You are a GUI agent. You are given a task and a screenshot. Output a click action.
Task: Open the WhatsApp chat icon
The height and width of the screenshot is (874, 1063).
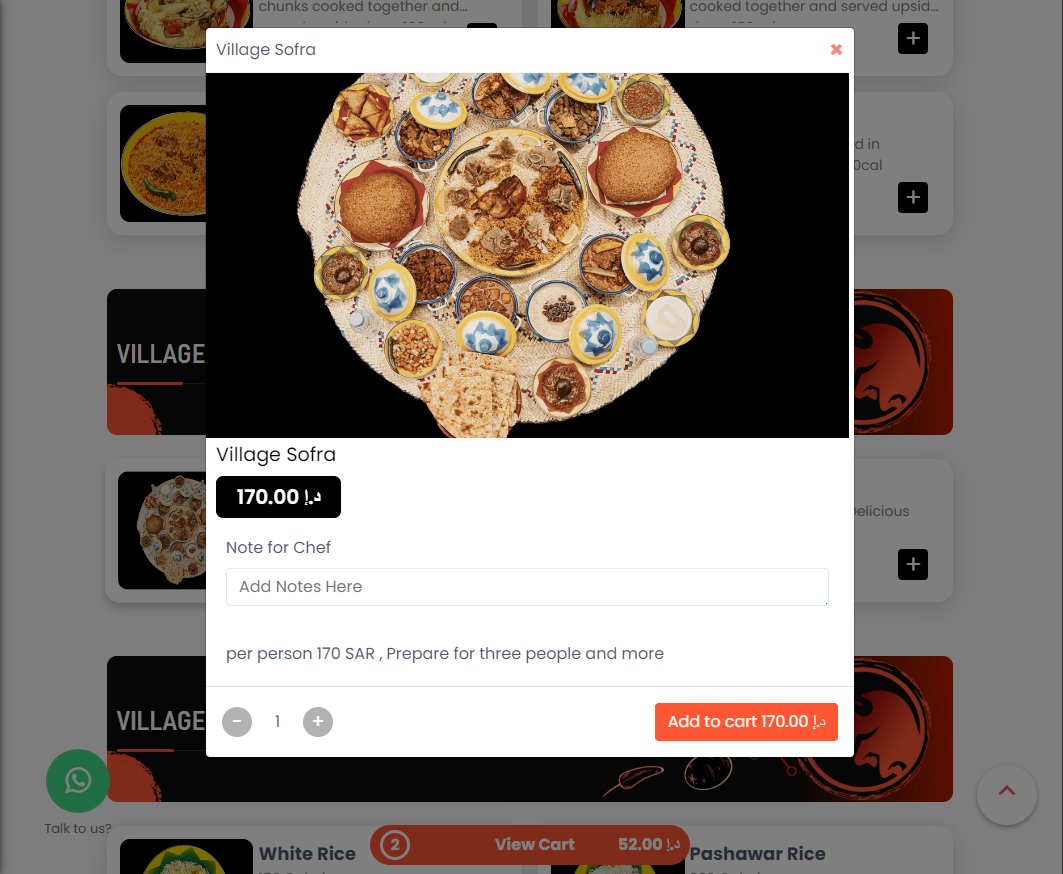[x=78, y=780]
